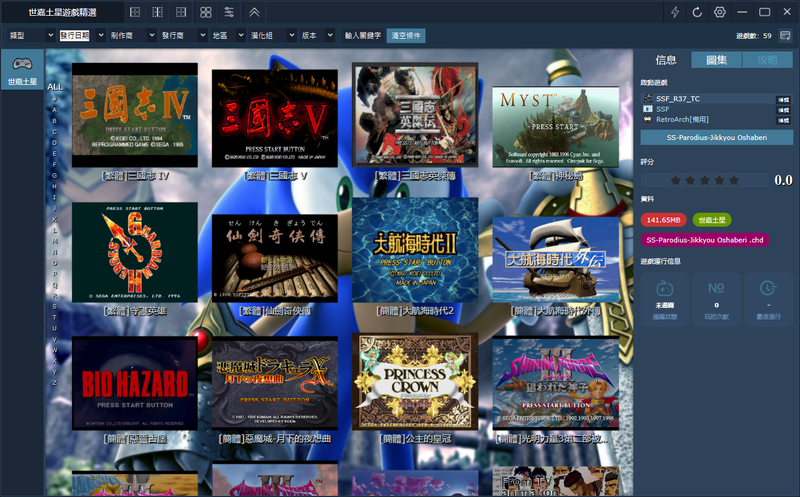Click the refresh icon in title bar
800x497 pixels.
697,12
